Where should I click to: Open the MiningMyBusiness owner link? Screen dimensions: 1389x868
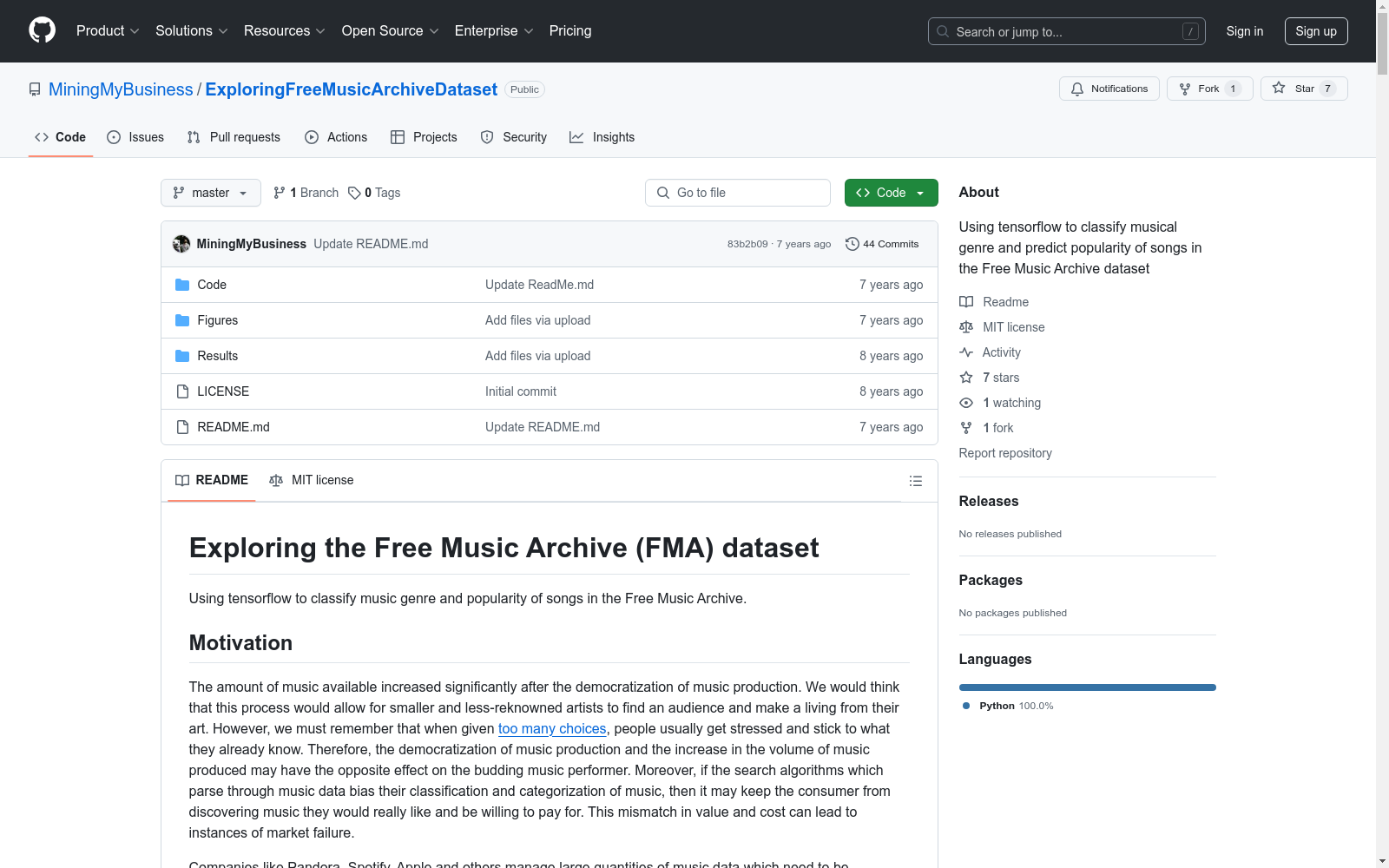tap(121, 89)
